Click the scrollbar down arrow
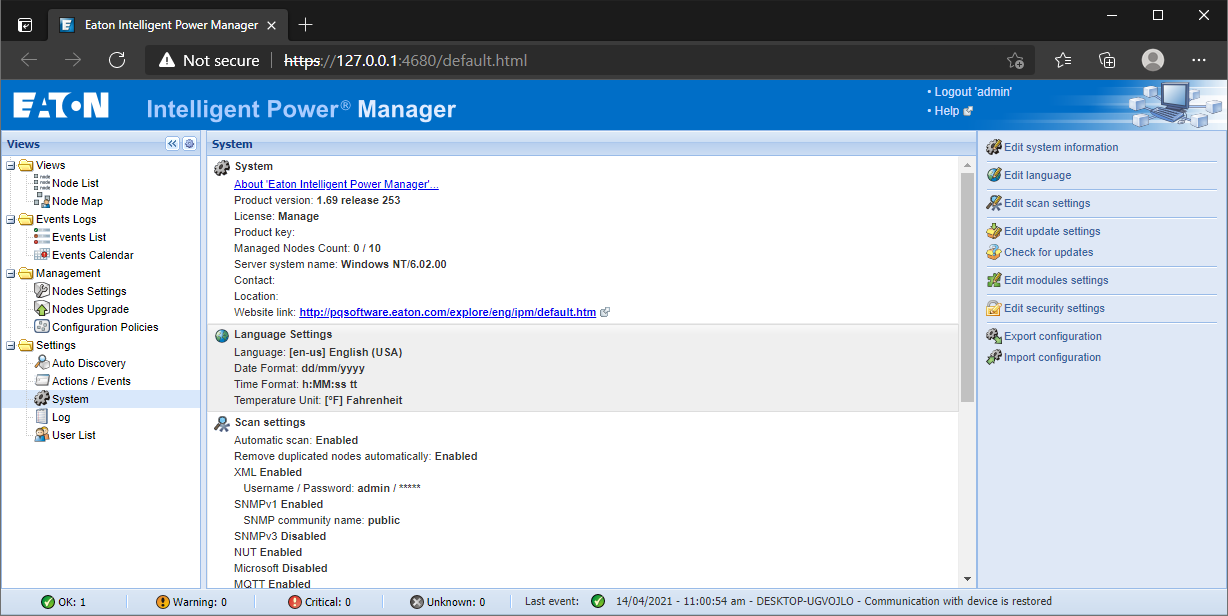1228x616 pixels. coord(967,578)
